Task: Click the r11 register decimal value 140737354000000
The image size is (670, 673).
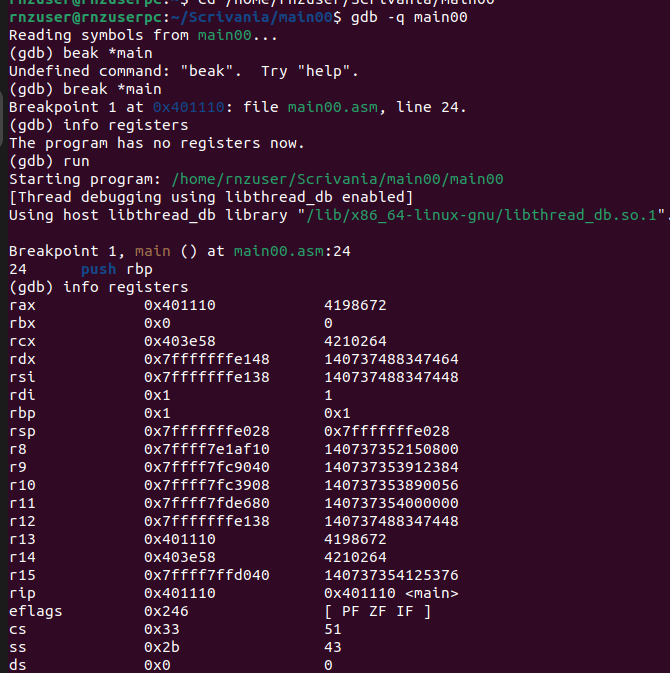Action: [391, 503]
